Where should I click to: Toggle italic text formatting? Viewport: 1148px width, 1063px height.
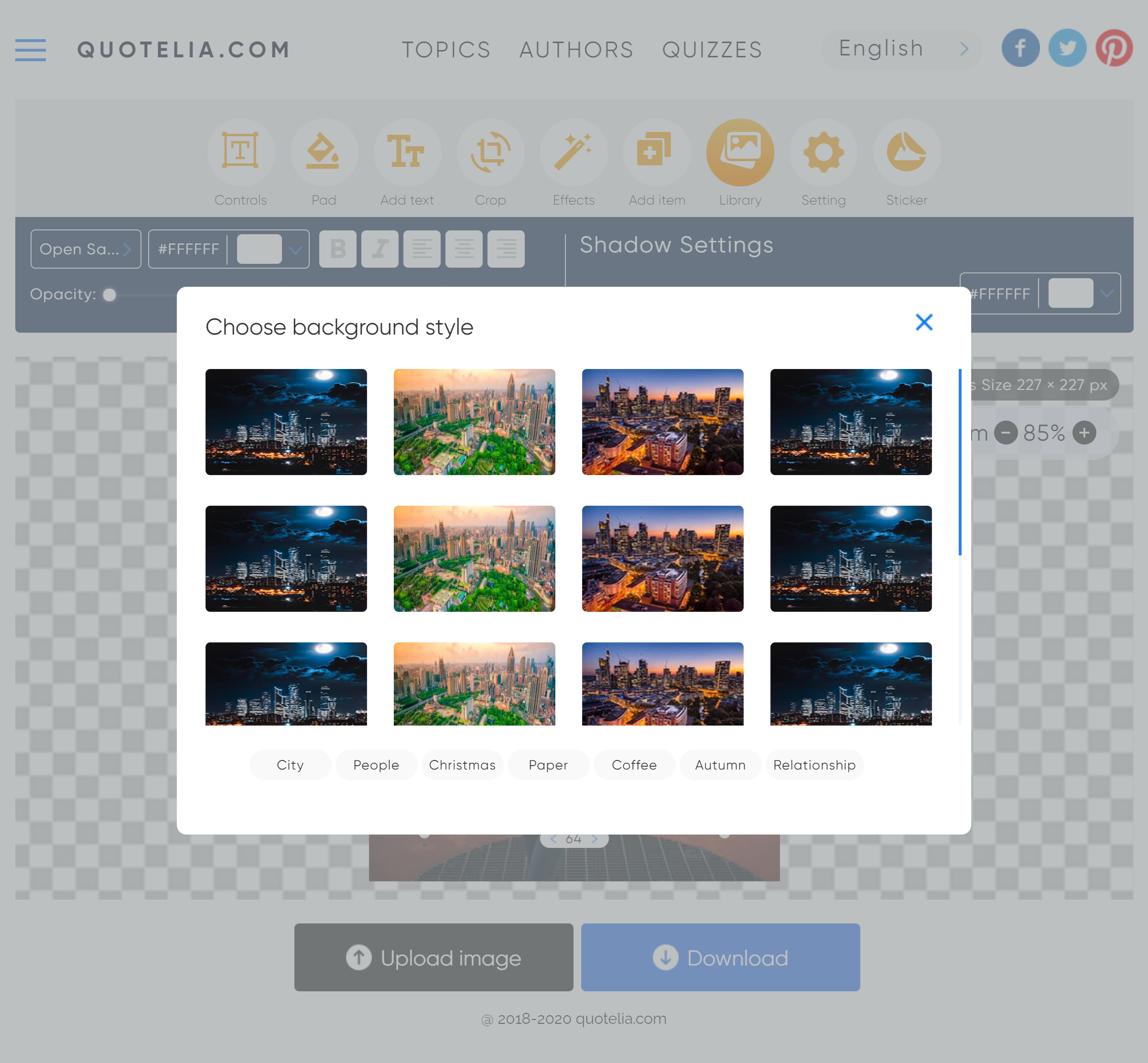point(379,249)
